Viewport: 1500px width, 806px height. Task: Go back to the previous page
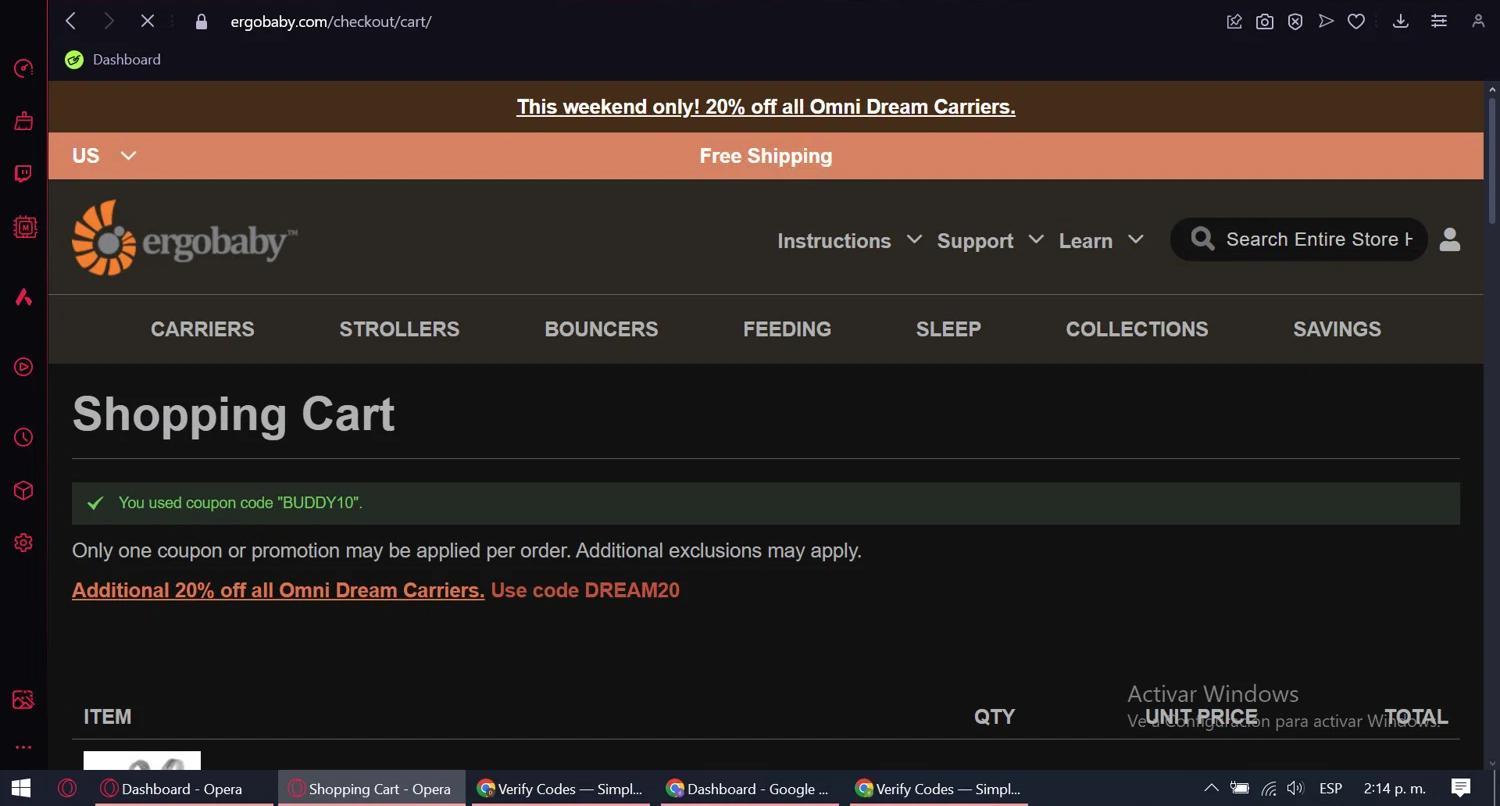pyautogui.click(x=71, y=21)
